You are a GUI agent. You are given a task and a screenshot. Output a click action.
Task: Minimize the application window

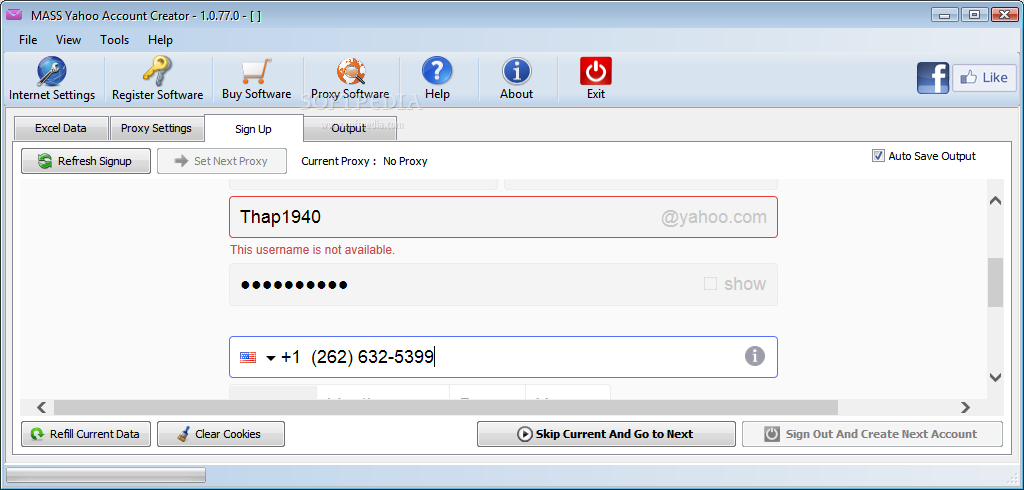[944, 14]
